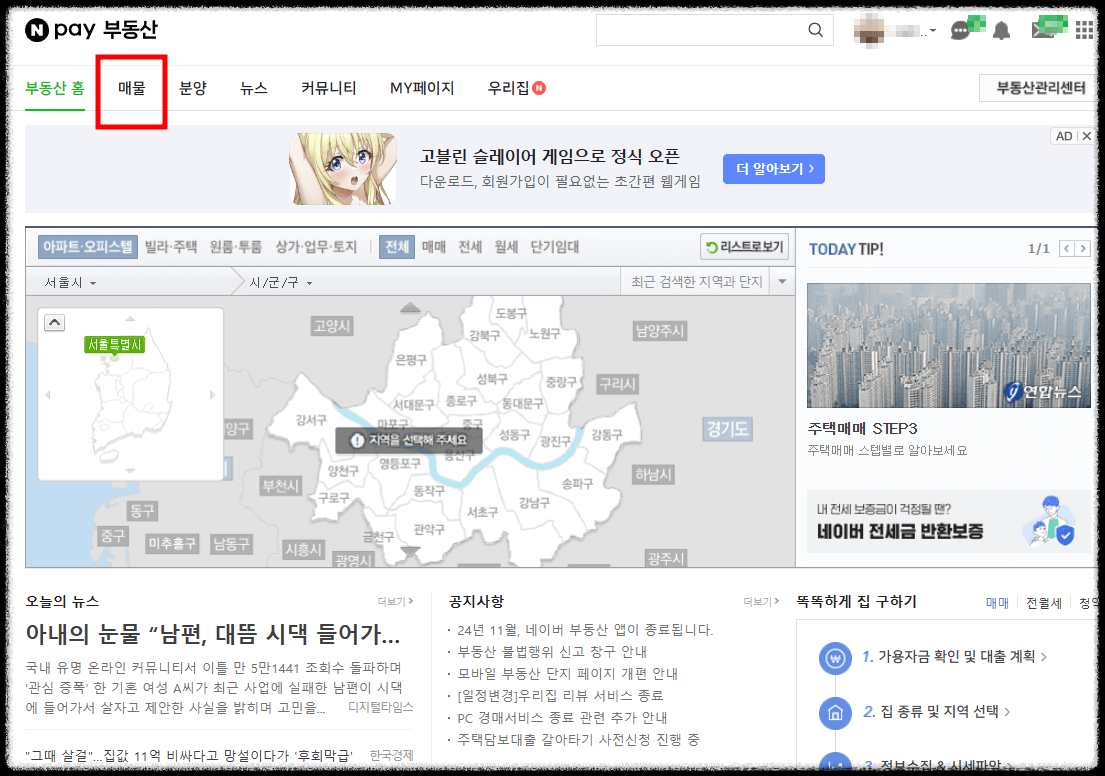The image size is (1105, 776).
Task: Click the won-sign step 1 icon
Action: 835,658
